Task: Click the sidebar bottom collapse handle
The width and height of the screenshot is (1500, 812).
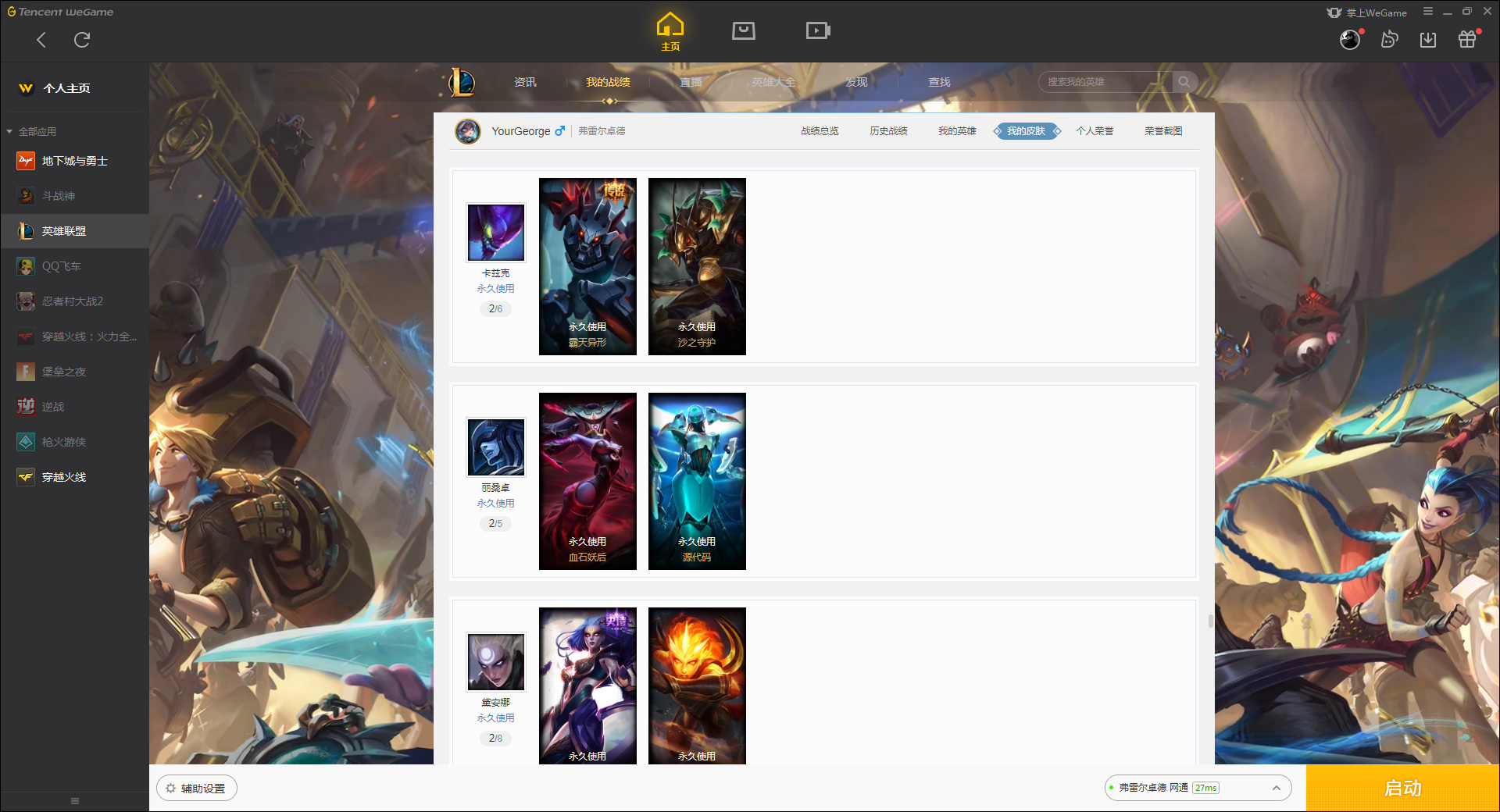Action: coord(75,801)
